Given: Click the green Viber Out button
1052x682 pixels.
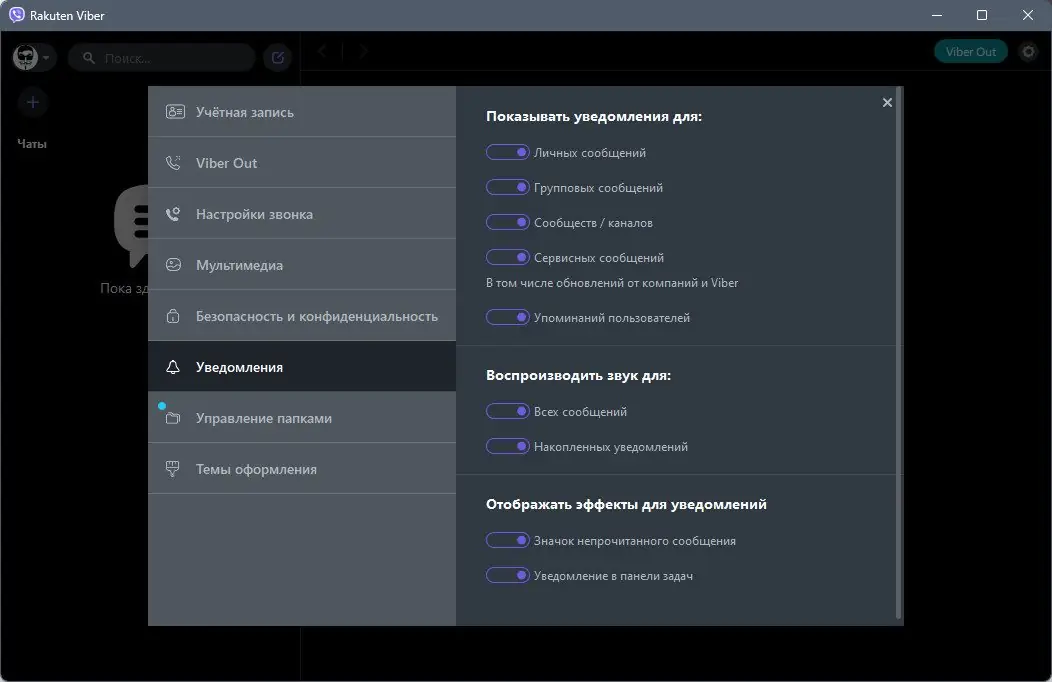Looking at the screenshot, I should pos(971,52).
